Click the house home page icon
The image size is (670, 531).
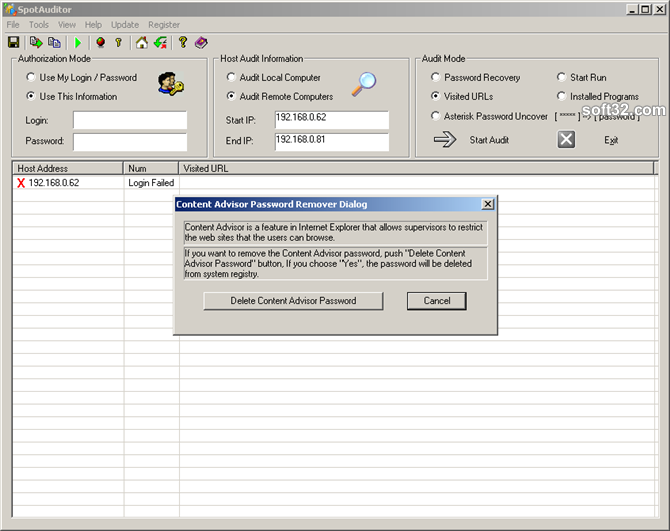141,42
